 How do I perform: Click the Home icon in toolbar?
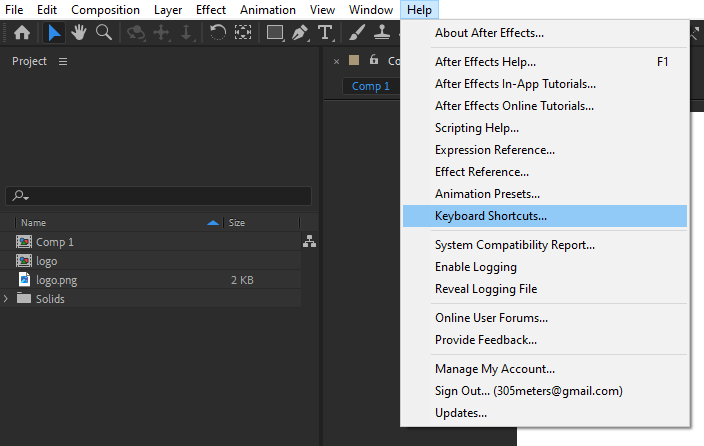click(x=22, y=33)
